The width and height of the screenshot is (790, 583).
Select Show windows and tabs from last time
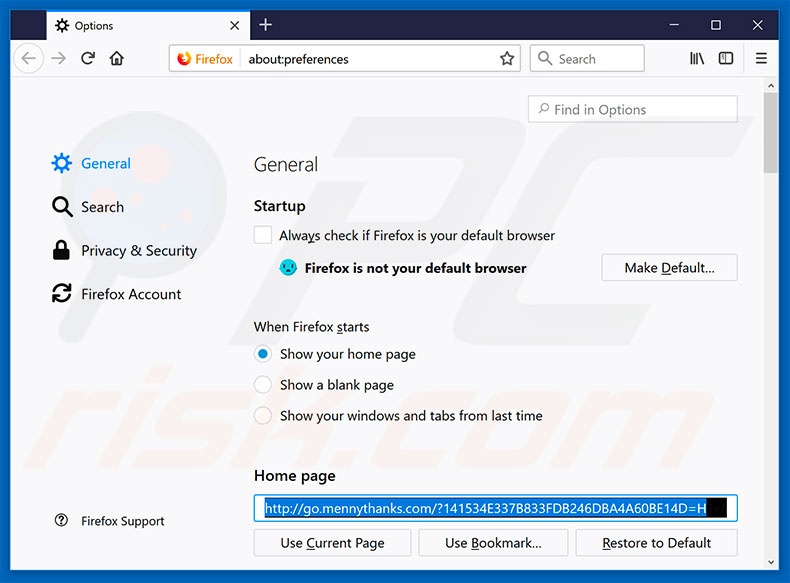[263, 415]
